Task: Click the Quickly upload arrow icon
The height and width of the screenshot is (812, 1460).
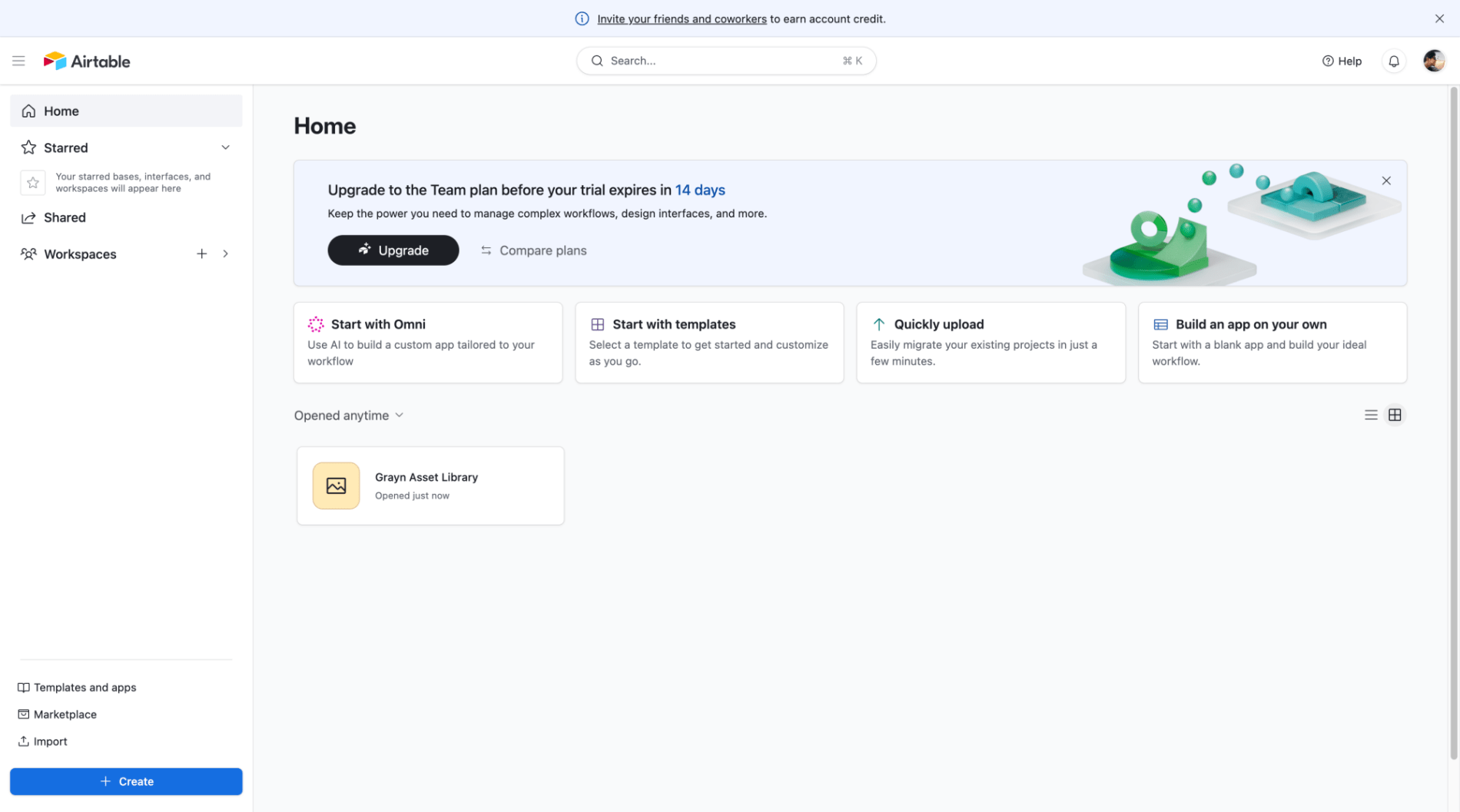Action: tap(879, 324)
